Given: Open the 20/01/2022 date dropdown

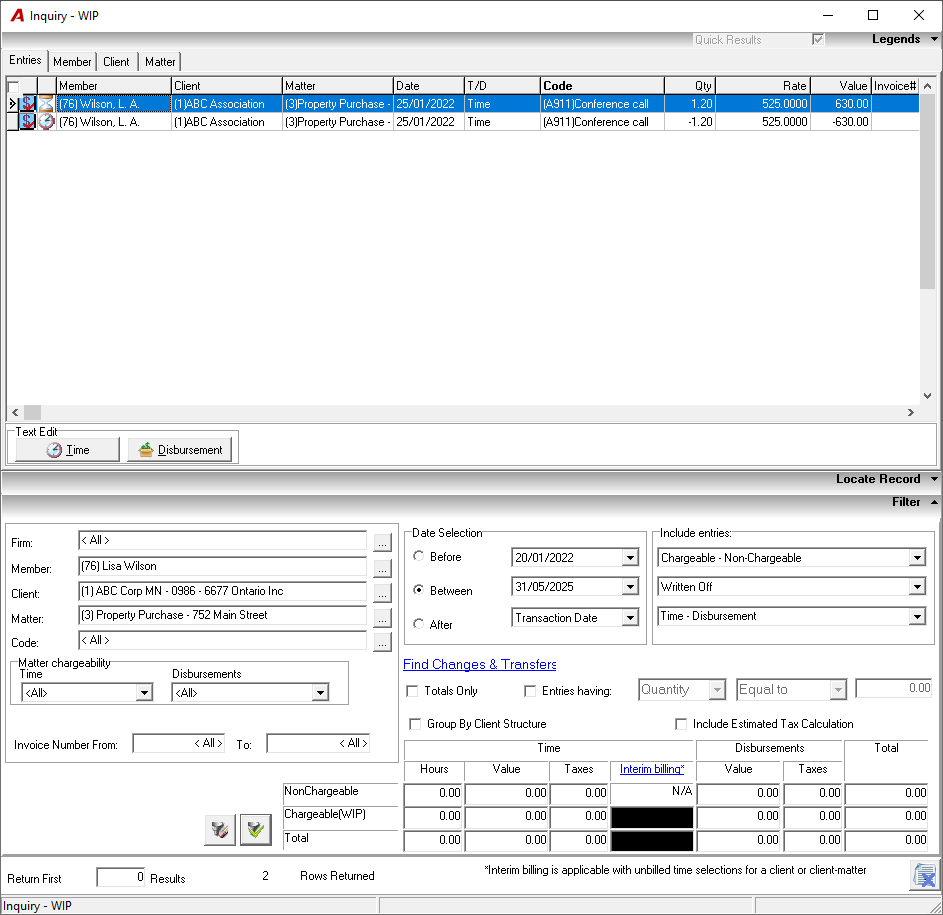Looking at the screenshot, I should point(630,558).
